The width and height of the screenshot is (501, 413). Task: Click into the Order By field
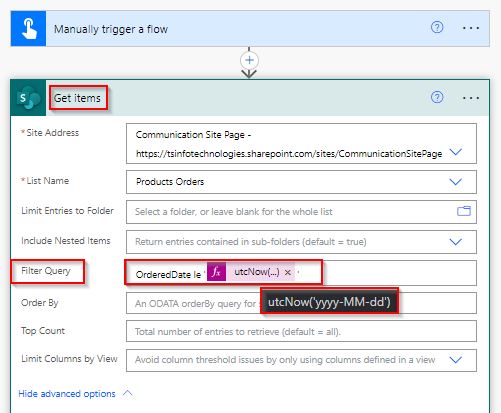301,303
